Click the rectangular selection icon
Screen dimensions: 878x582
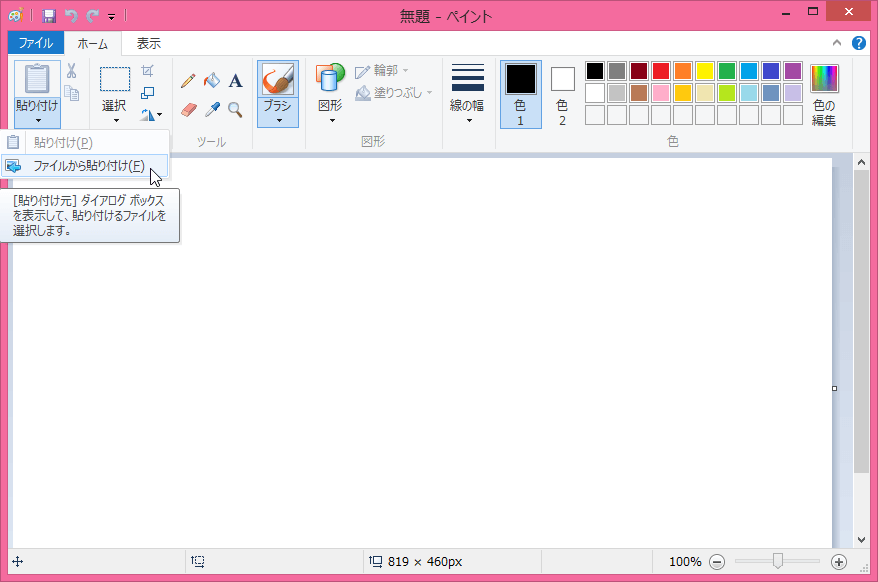click(x=115, y=79)
